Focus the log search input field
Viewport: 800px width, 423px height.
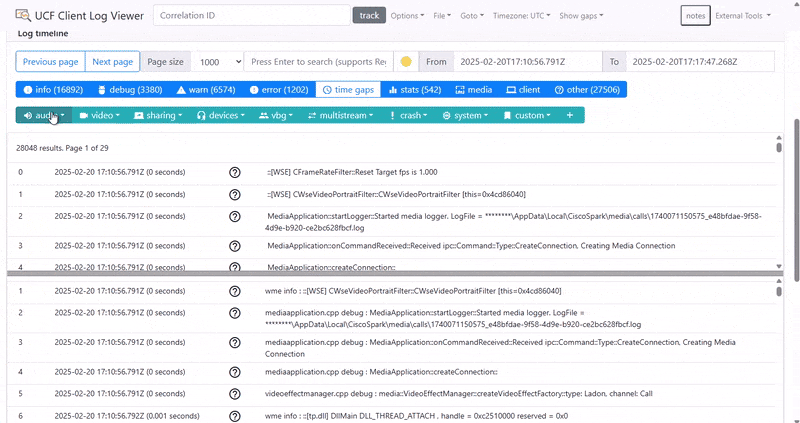click(319, 62)
